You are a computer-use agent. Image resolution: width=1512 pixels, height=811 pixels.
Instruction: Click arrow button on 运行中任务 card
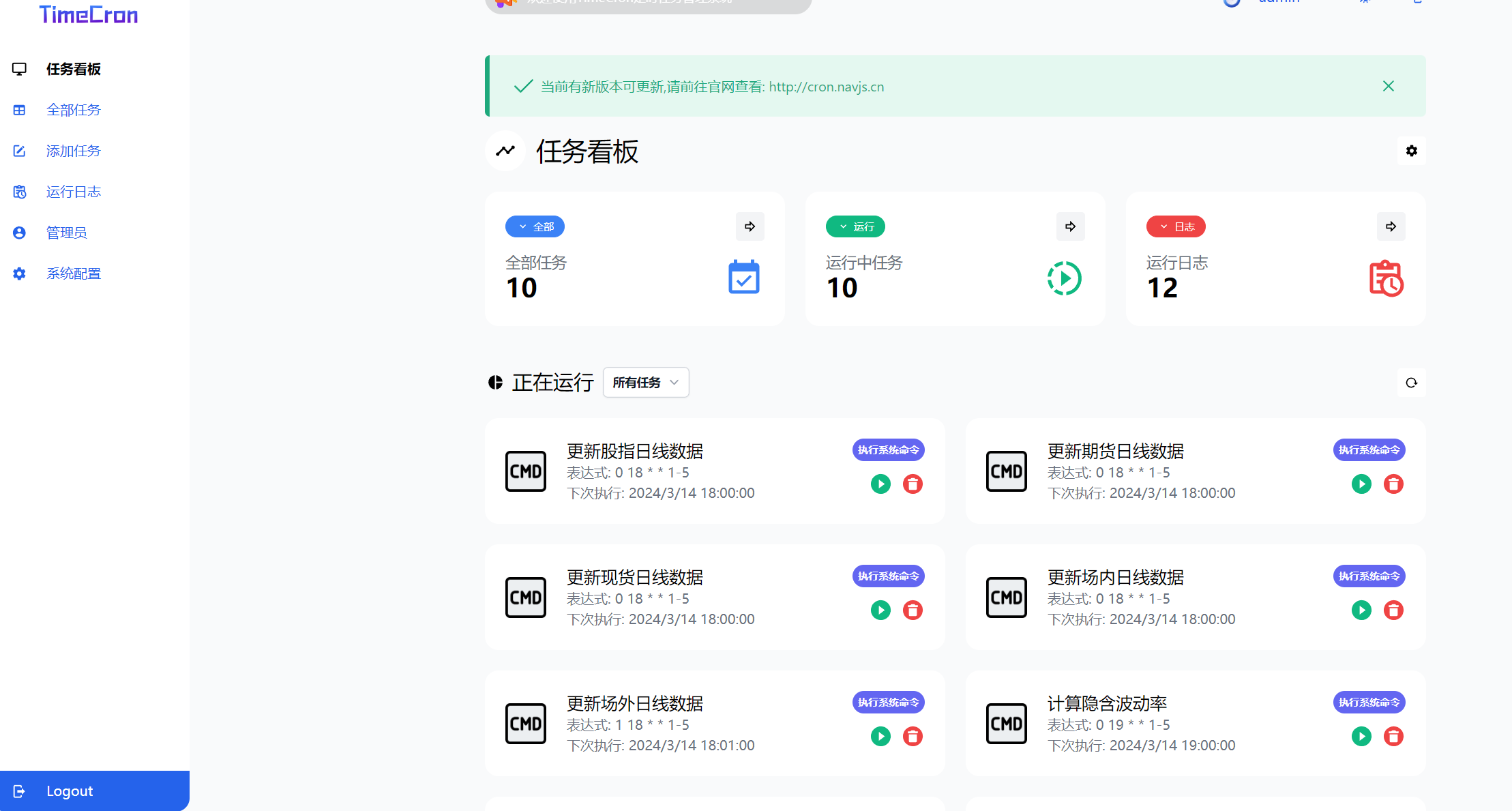tap(1070, 226)
